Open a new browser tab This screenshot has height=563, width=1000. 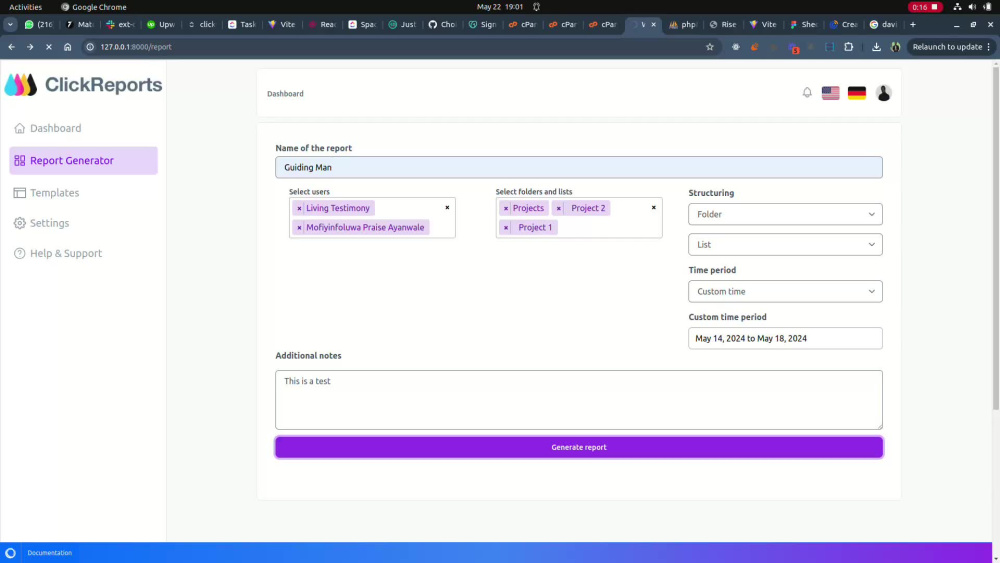(x=913, y=24)
